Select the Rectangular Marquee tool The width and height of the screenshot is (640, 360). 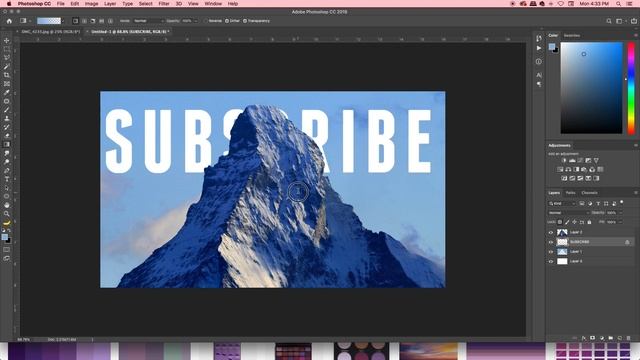7,49
